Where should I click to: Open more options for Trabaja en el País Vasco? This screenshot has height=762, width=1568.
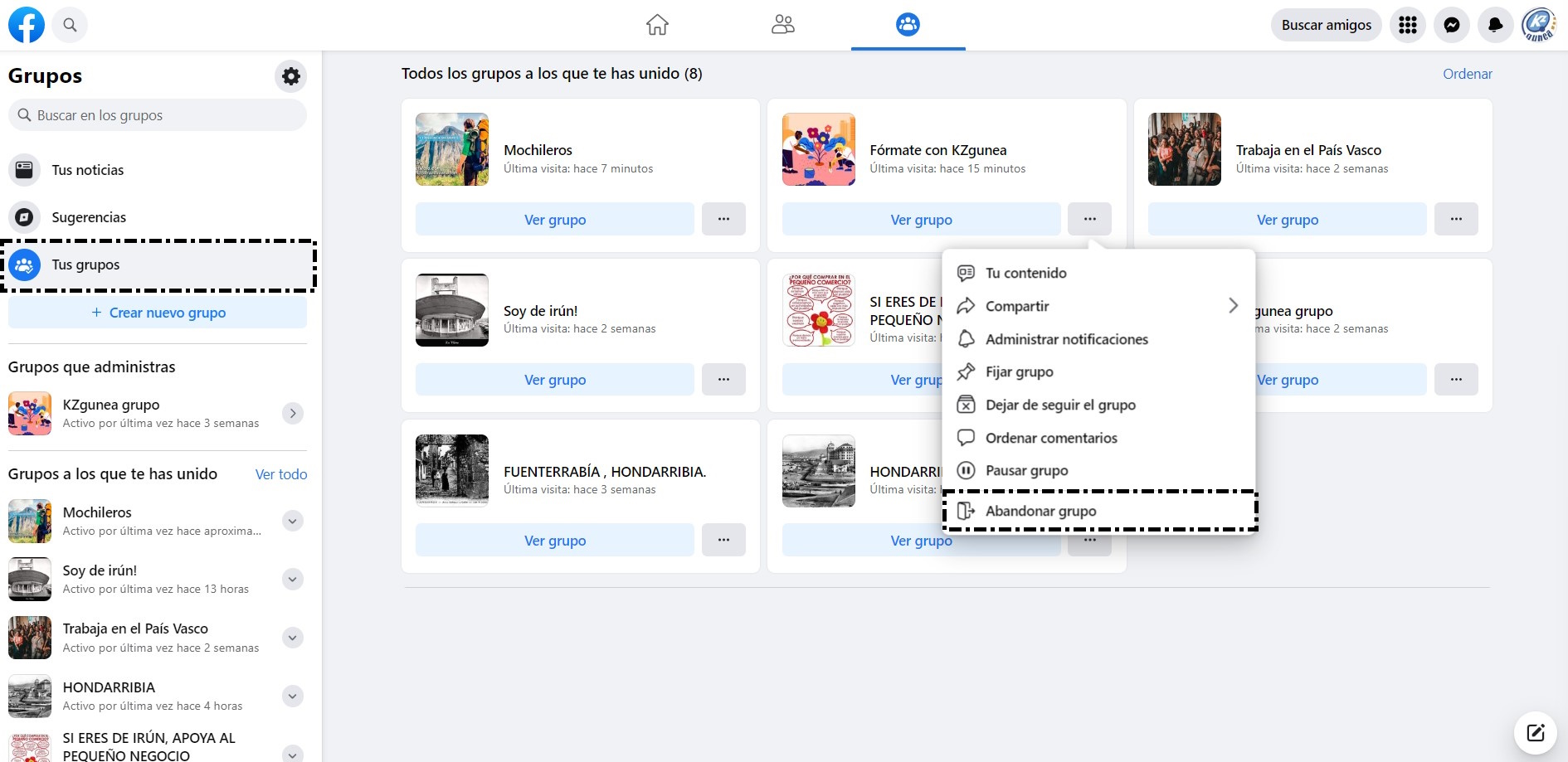1456,220
